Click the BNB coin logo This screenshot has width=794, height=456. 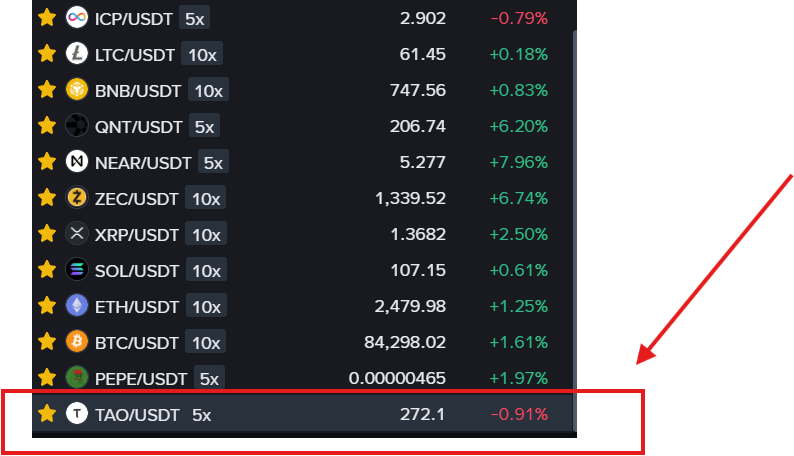point(77,89)
